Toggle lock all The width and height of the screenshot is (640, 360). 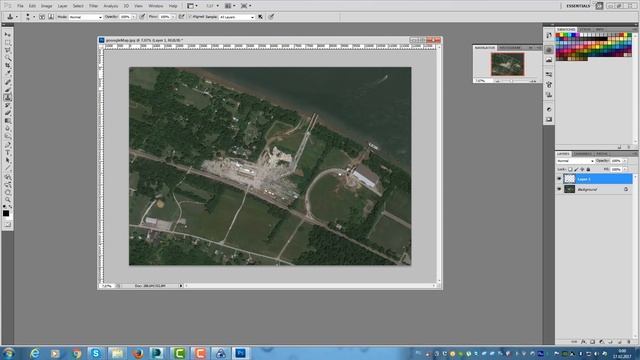point(588,169)
